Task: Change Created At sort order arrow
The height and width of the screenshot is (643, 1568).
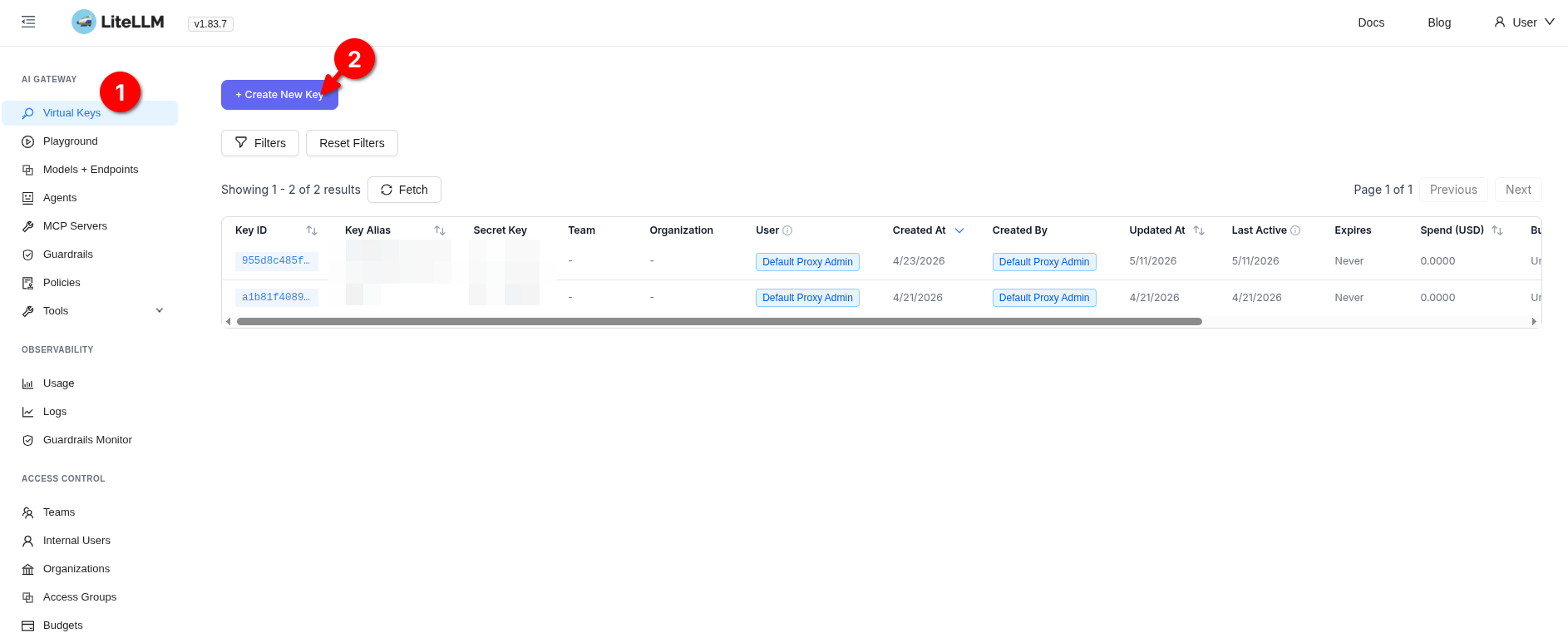Action: point(959,230)
